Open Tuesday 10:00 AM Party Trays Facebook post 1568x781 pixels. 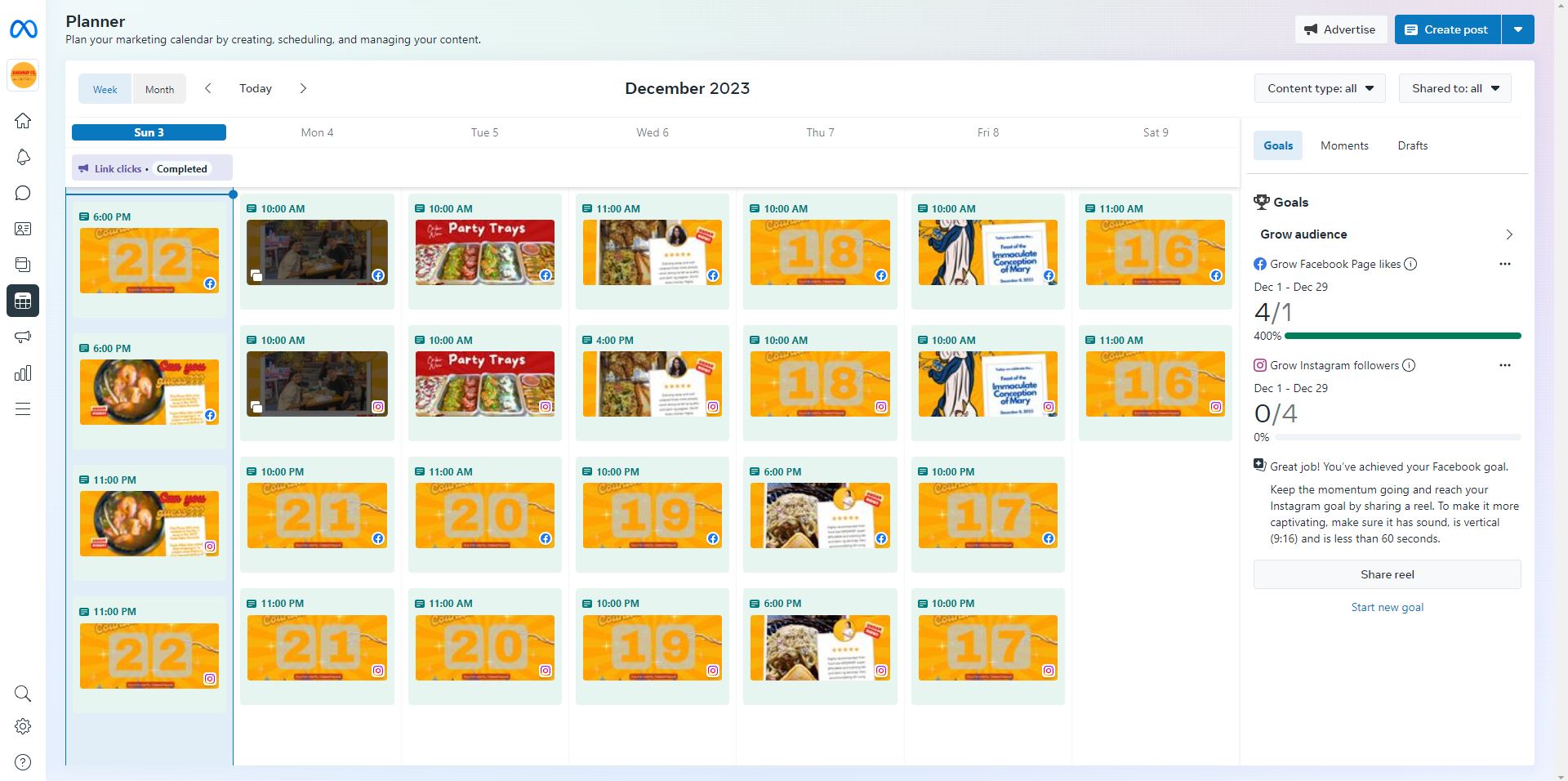coord(484,252)
